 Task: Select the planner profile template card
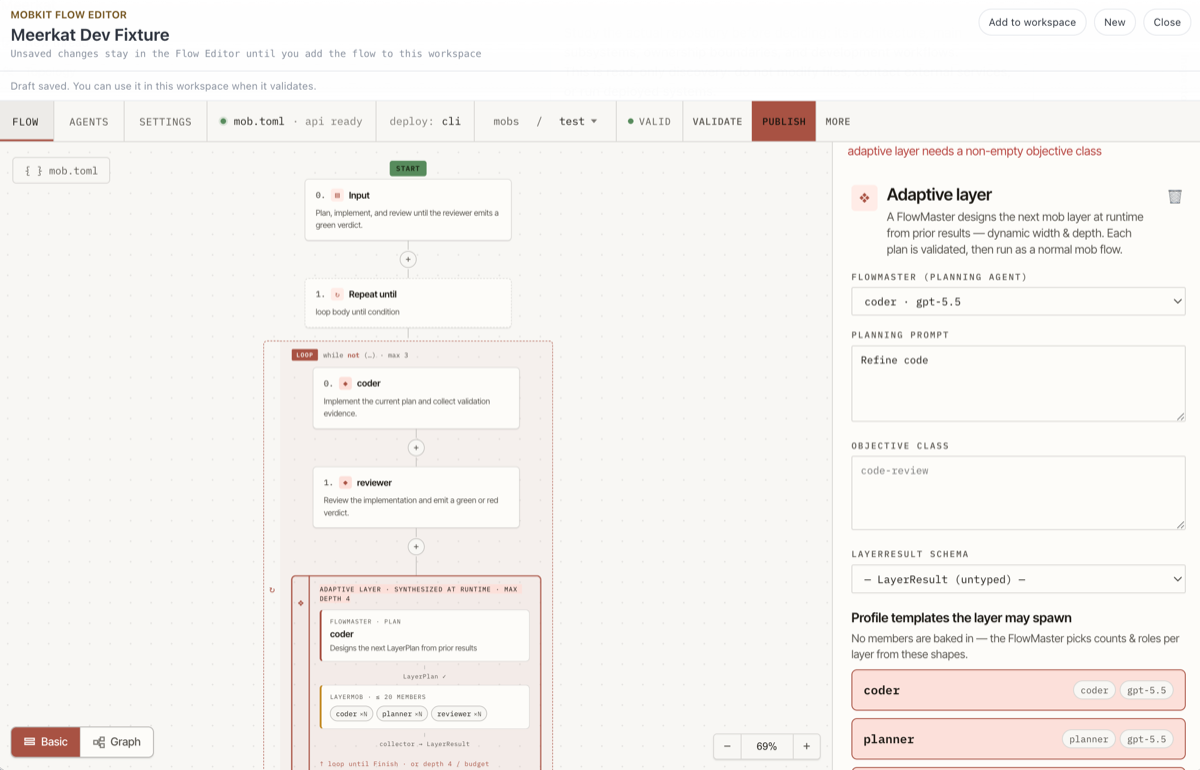(x=1018, y=739)
